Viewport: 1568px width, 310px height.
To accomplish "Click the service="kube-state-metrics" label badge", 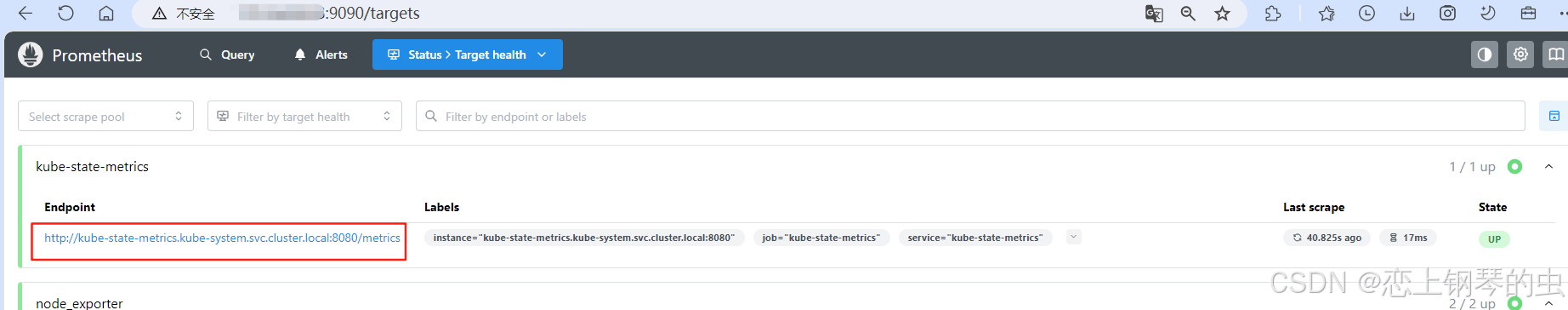I will [975, 238].
